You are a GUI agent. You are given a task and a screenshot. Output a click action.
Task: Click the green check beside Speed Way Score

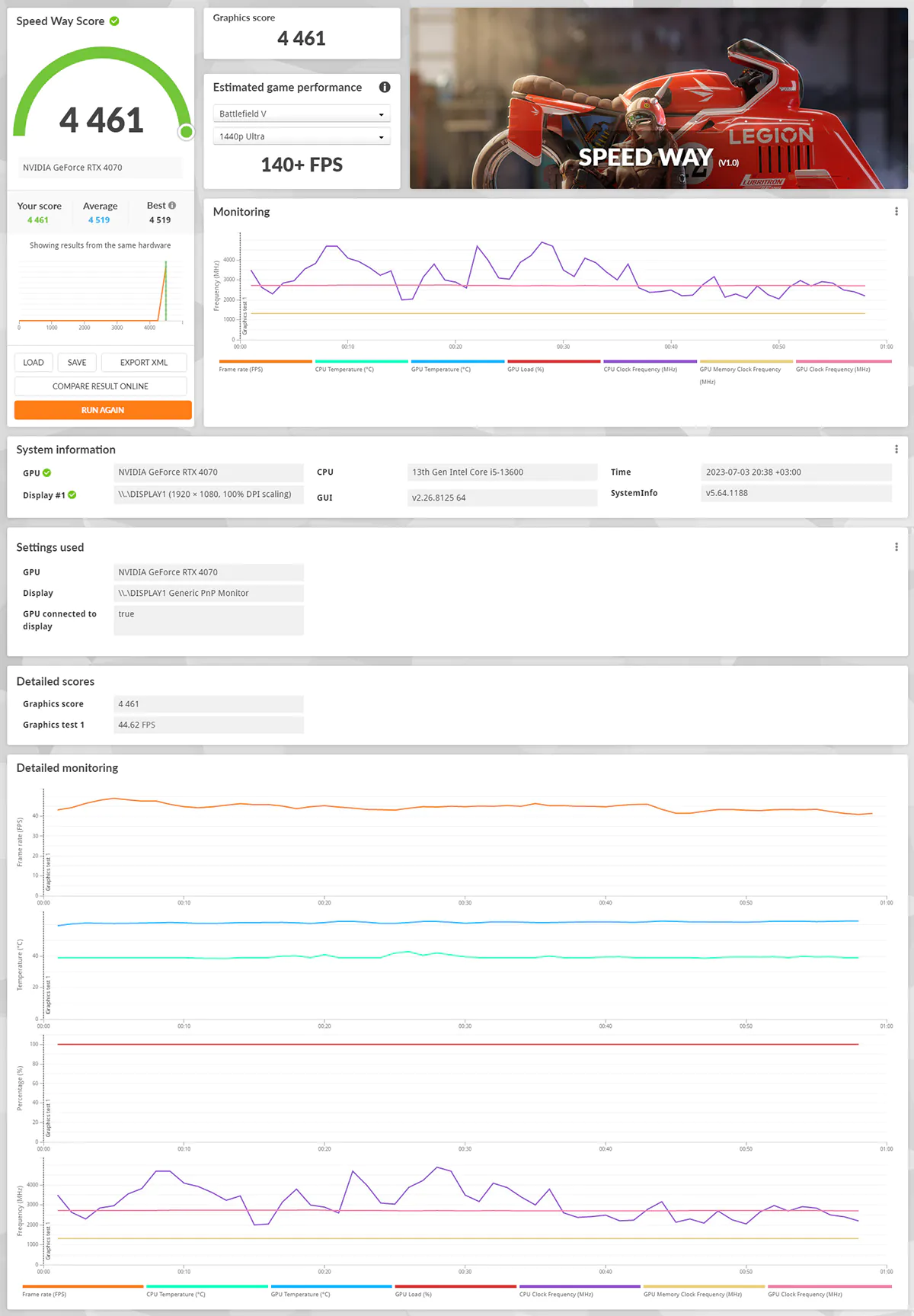(x=114, y=21)
